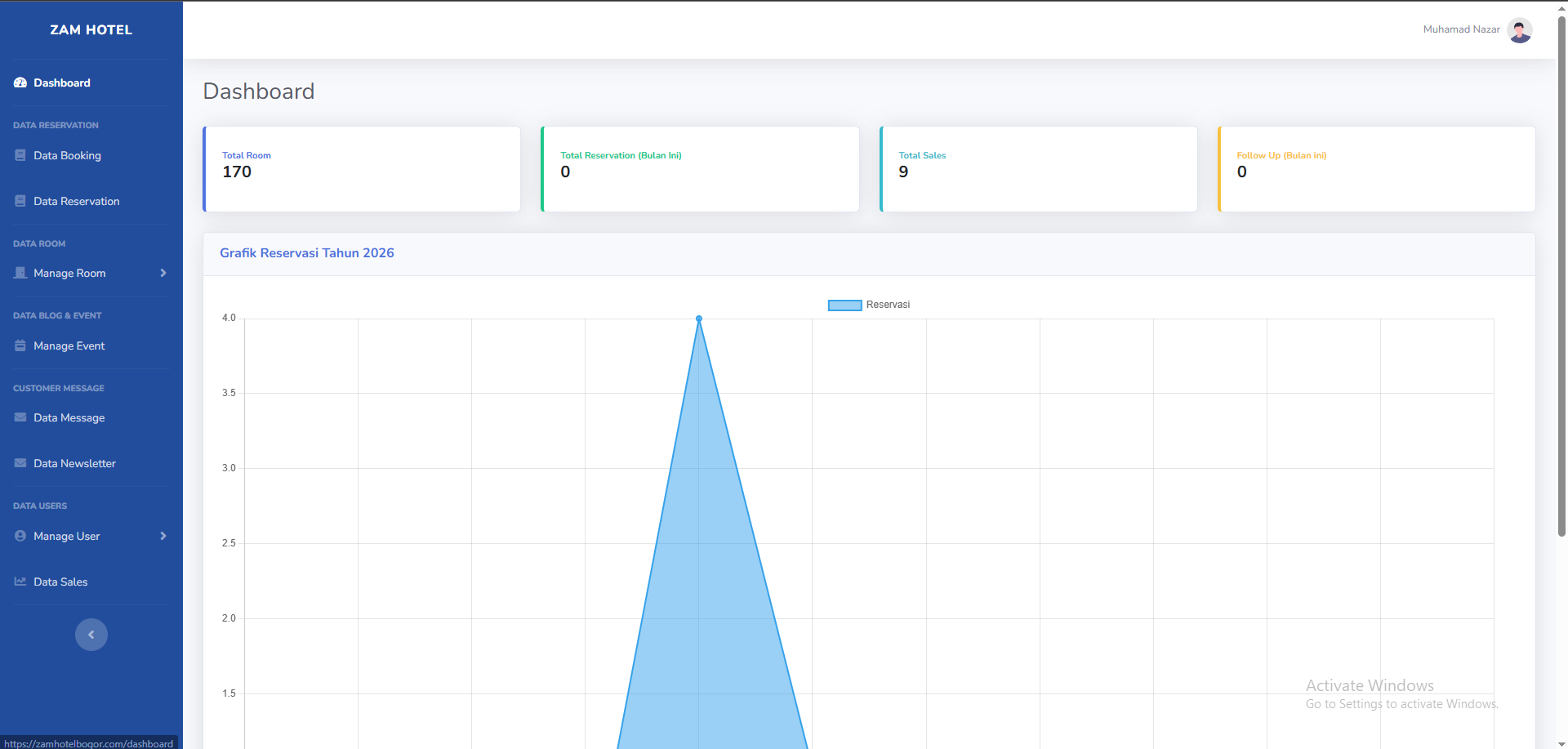This screenshot has height=749, width=1568.
Task: Click the ZAM HOTEL brand link
Action: (x=91, y=30)
